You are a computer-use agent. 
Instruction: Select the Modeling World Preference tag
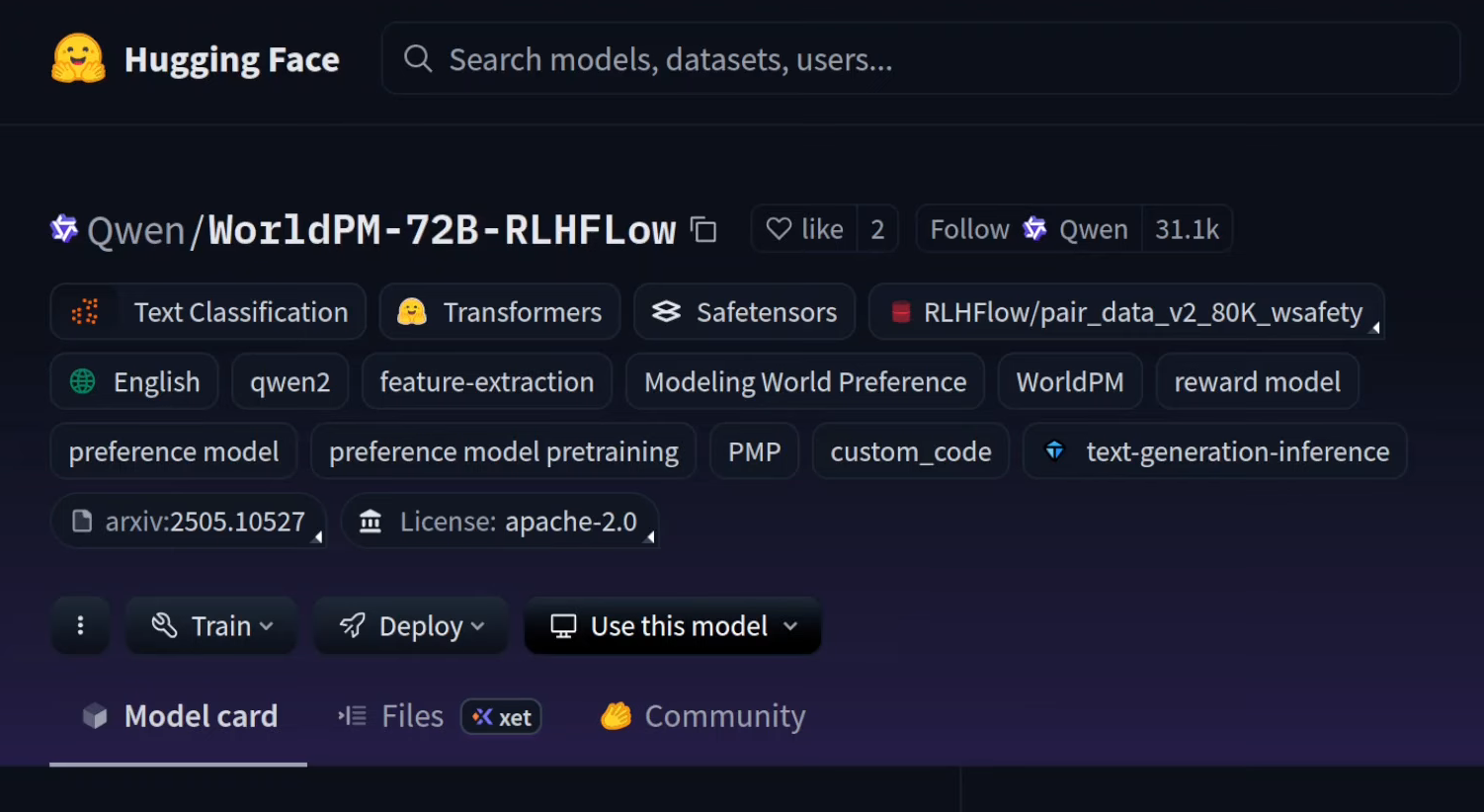805,381
